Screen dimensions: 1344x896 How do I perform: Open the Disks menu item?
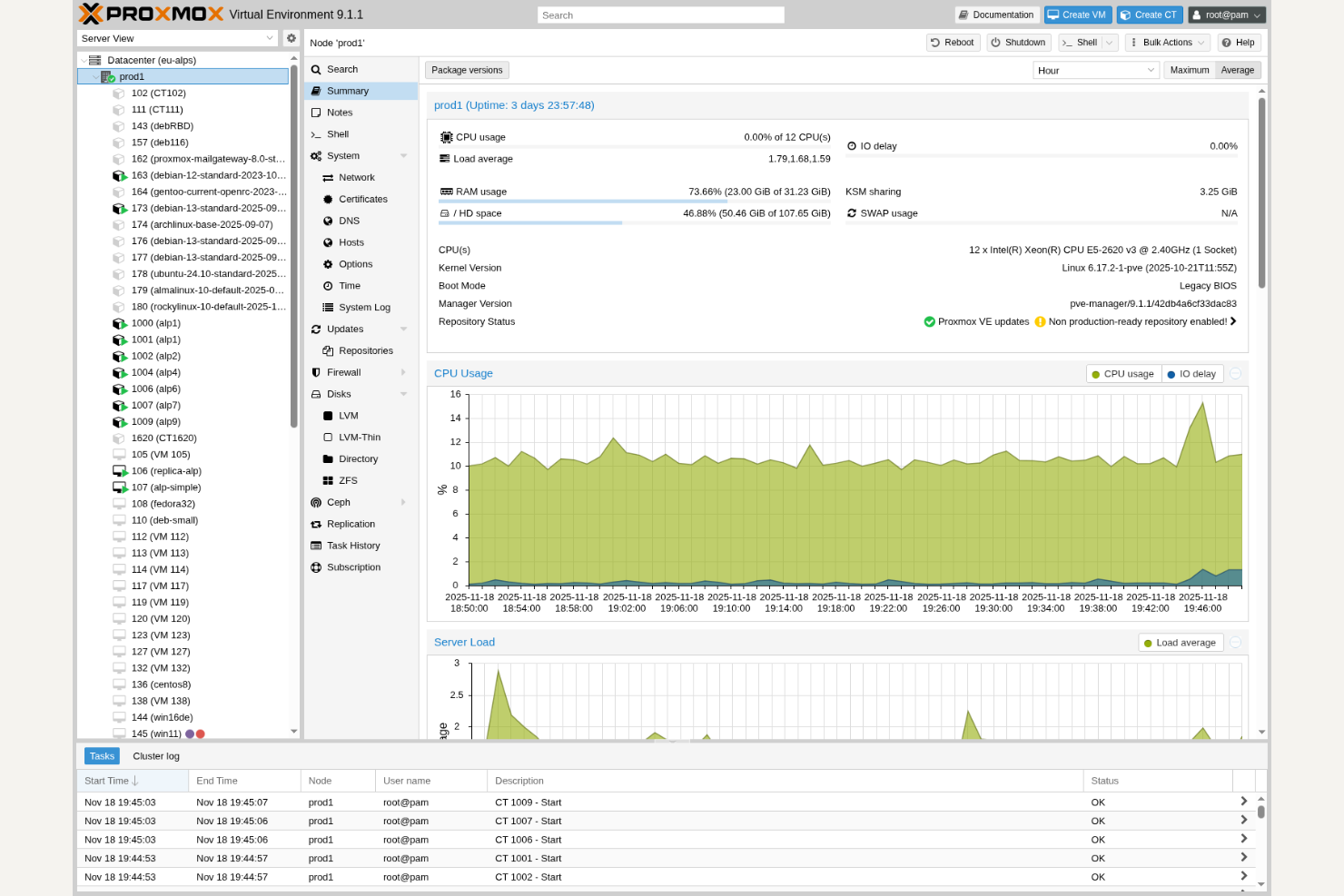point(361,394)
